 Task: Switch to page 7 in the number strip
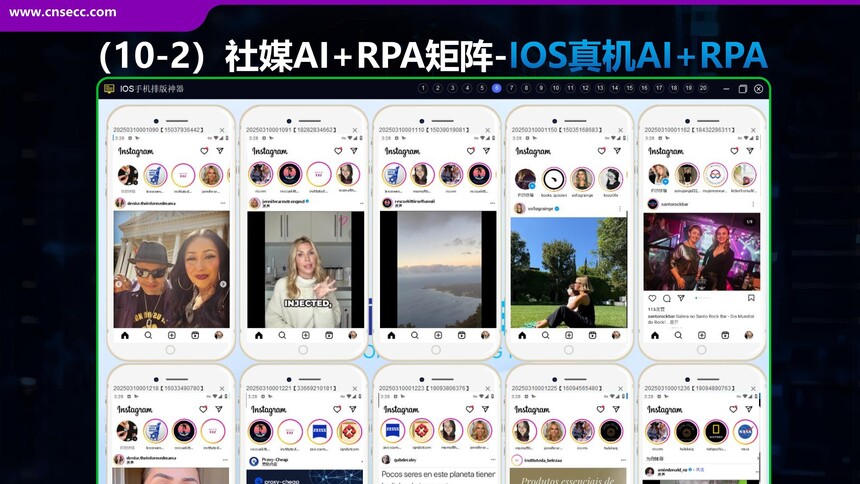click(x=511, y=88)
